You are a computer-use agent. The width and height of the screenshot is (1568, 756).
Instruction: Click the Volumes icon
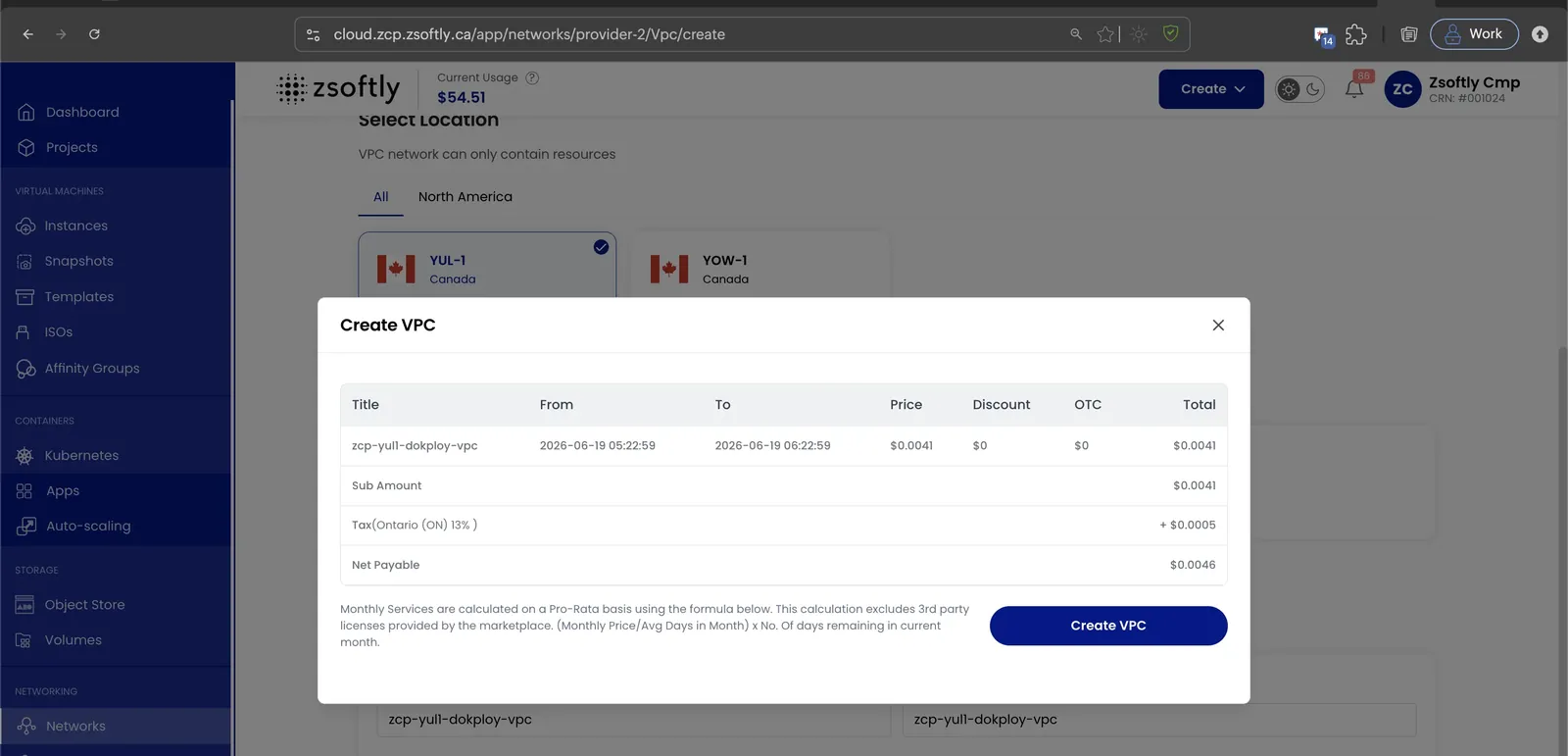(24, 640)
